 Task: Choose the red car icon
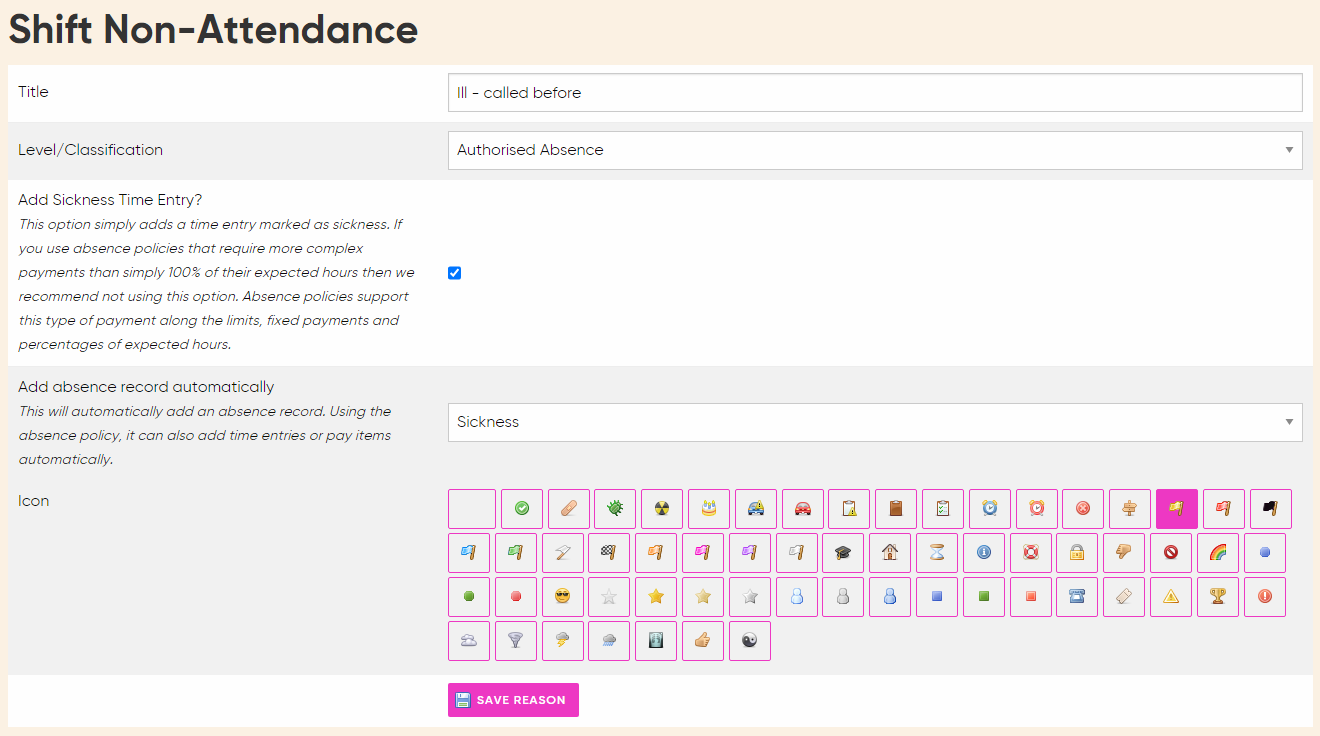(x=803, y=509)
